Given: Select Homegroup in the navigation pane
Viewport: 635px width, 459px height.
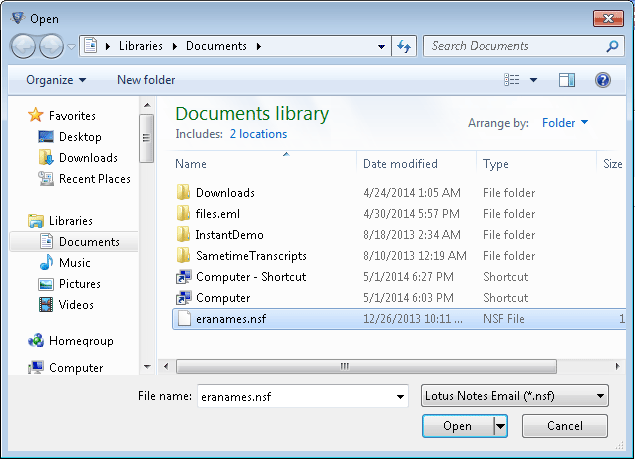Looking at the screenshot, I should tap(71, 341).
